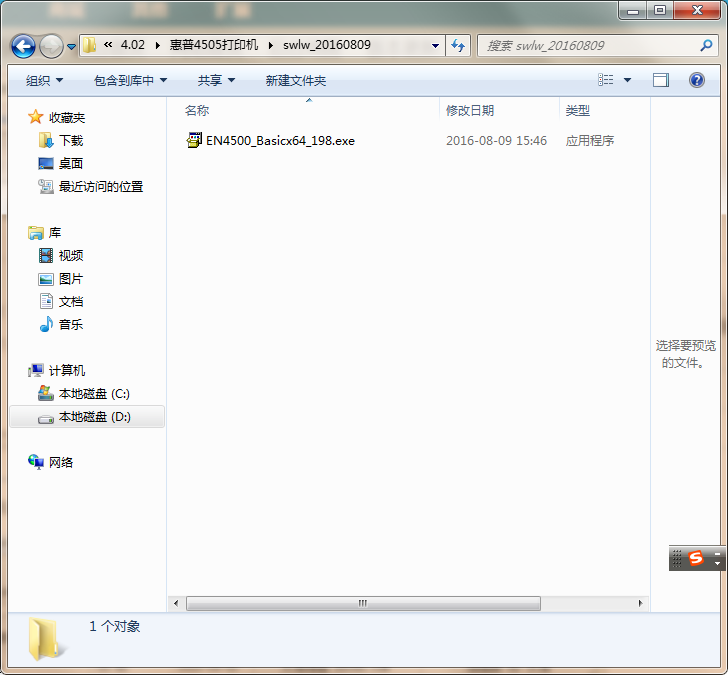The image size is (728, 675).
Task: Click the keyboard grid icon beside Sogou
Action: [677, 558]
